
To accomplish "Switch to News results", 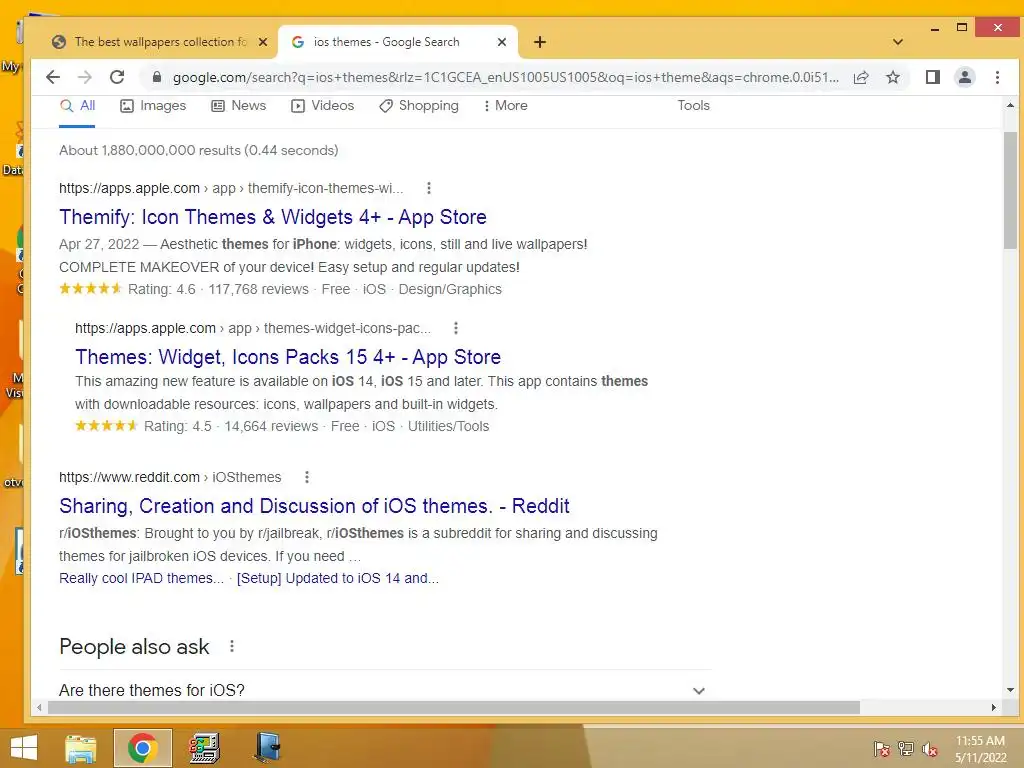I will tap(238, 106).
